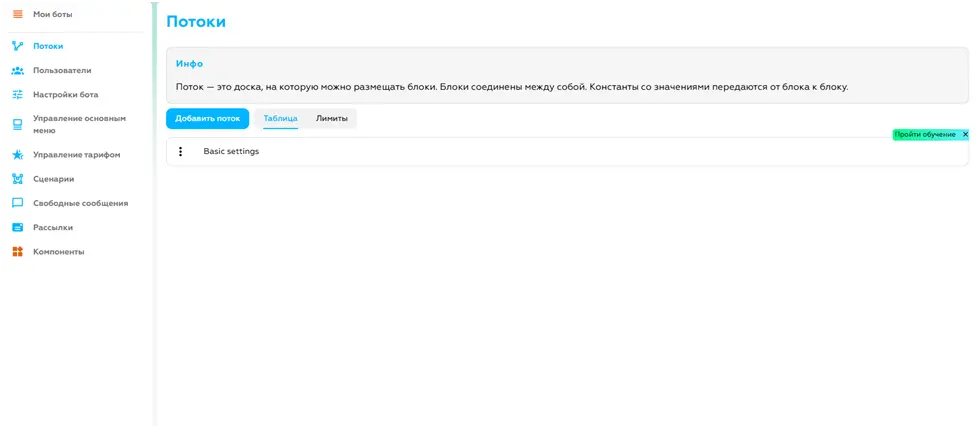Go to Свободные сообщения text link

pos(80,203)
